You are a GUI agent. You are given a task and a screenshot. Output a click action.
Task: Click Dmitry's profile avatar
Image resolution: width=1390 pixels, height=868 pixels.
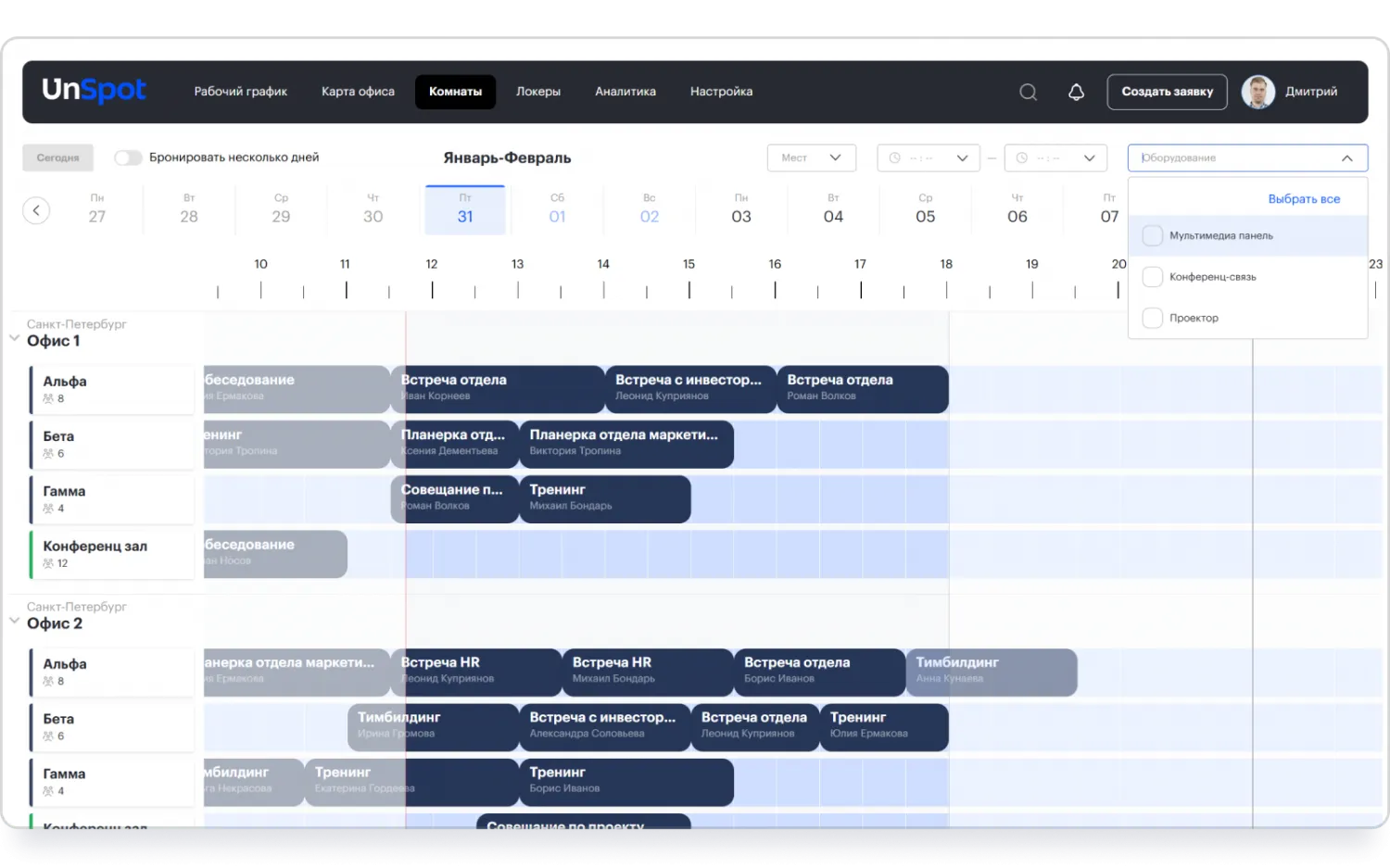point(1257,92)
